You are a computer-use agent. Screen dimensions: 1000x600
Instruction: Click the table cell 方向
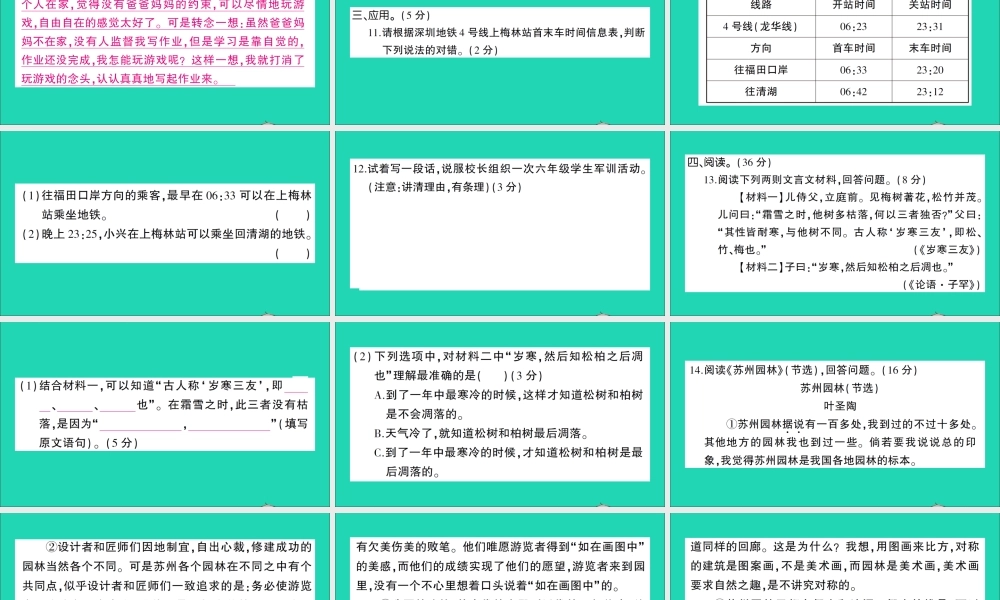point(760,48)
